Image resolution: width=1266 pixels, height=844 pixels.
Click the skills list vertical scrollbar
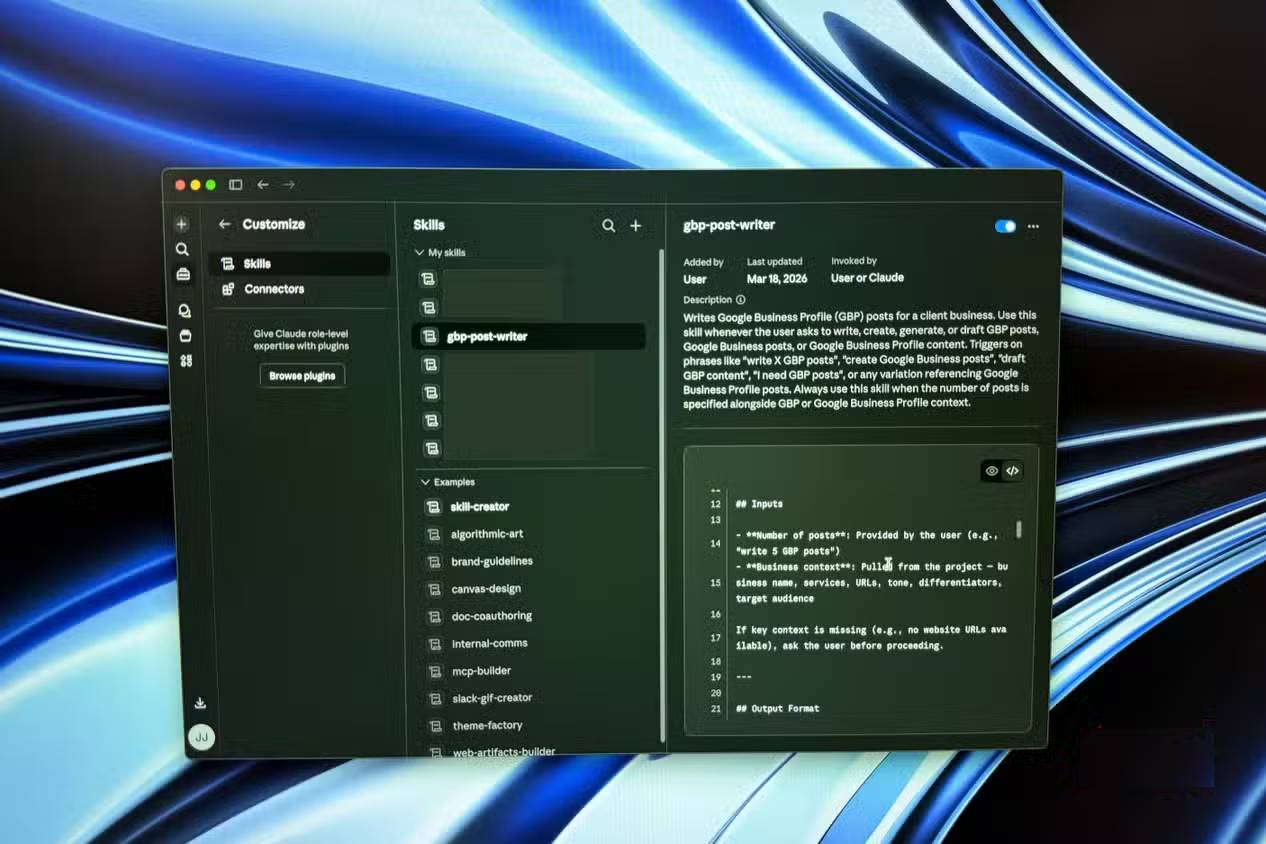[662, 495]
